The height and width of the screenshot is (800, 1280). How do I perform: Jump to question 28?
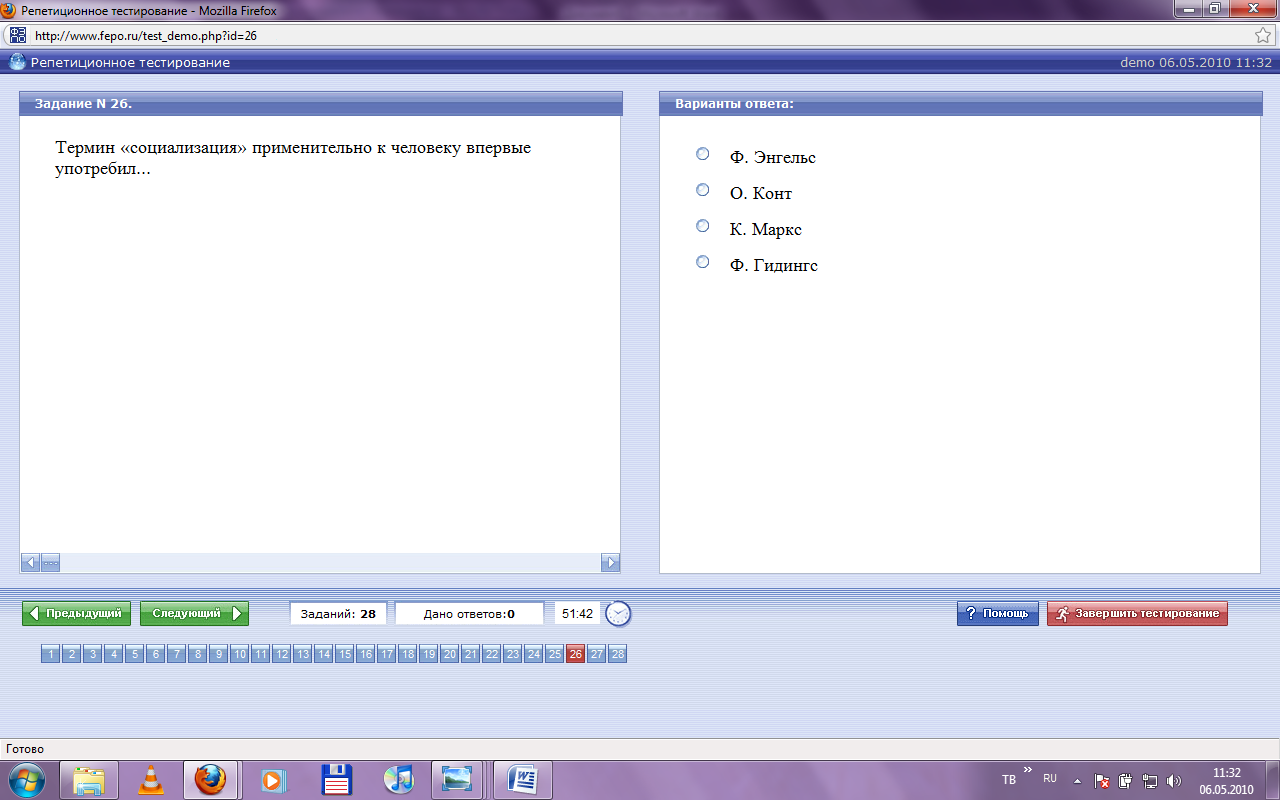click(617, 654)
